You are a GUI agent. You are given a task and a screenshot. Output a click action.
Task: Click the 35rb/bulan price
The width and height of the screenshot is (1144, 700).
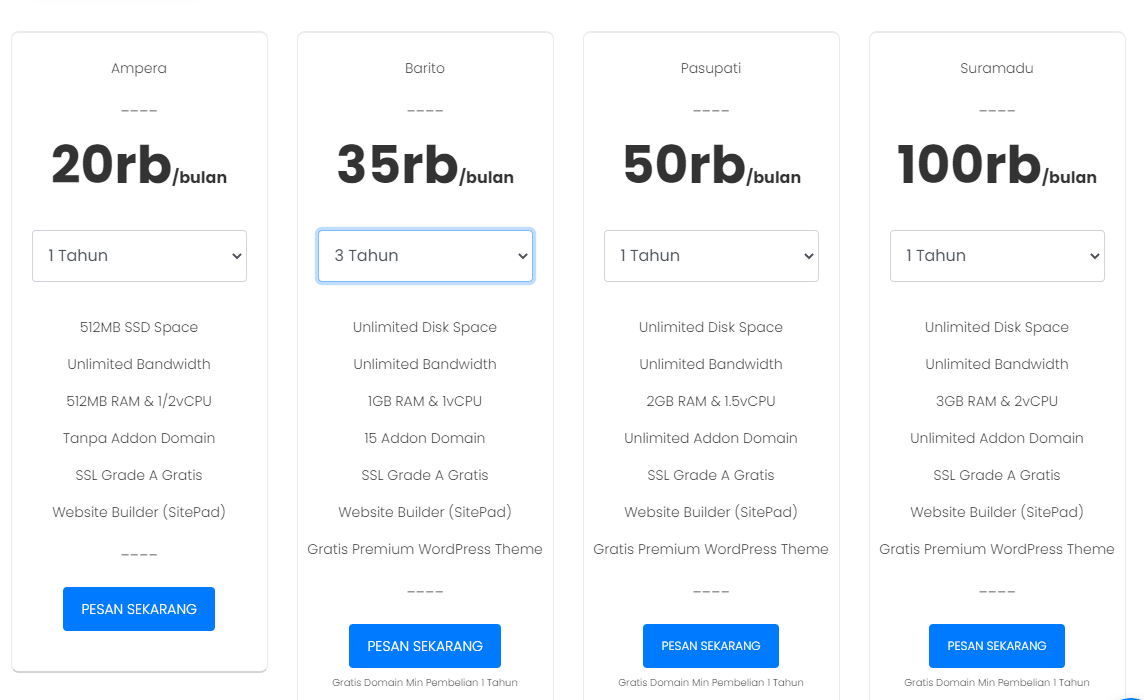click(x=425, y=166)
